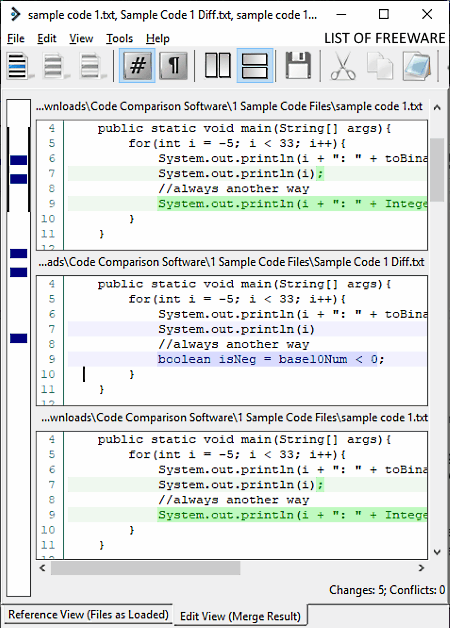Click the scissors Cut icon

[x=344, y=66]
